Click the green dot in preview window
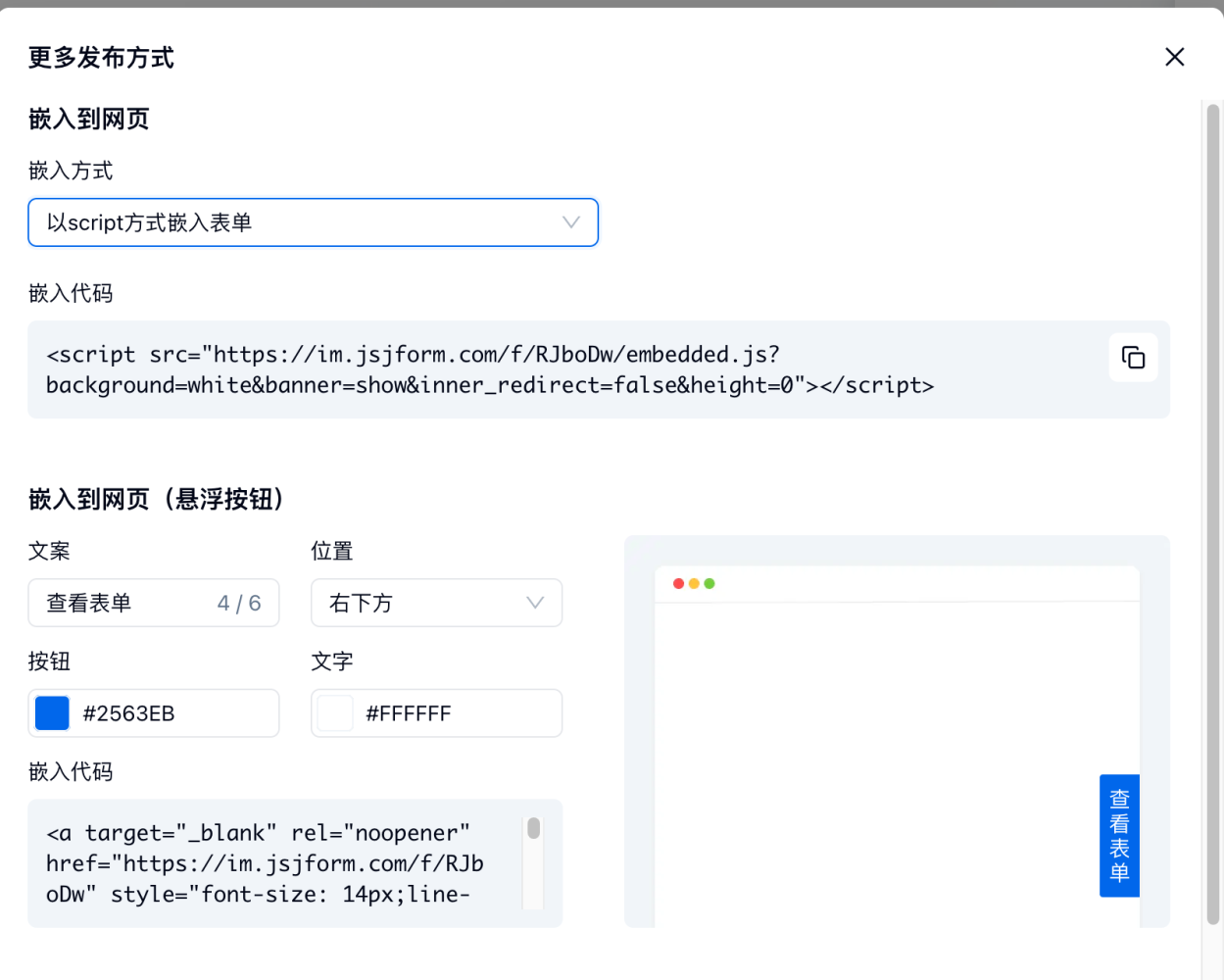The image size is (1224, 980). tap(710, 584)
